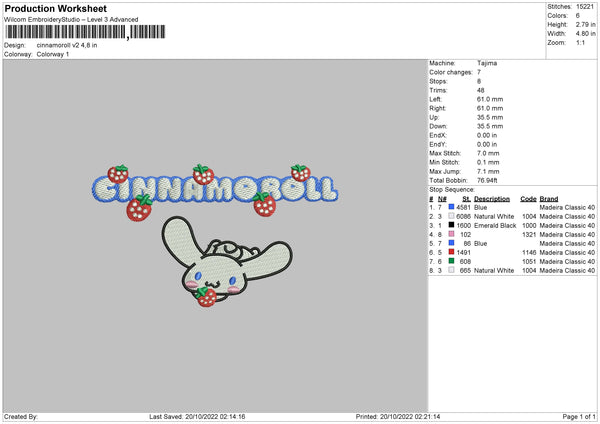Click the 'Description' column header
The image size is (600, 424).
(x=492, y=199)
